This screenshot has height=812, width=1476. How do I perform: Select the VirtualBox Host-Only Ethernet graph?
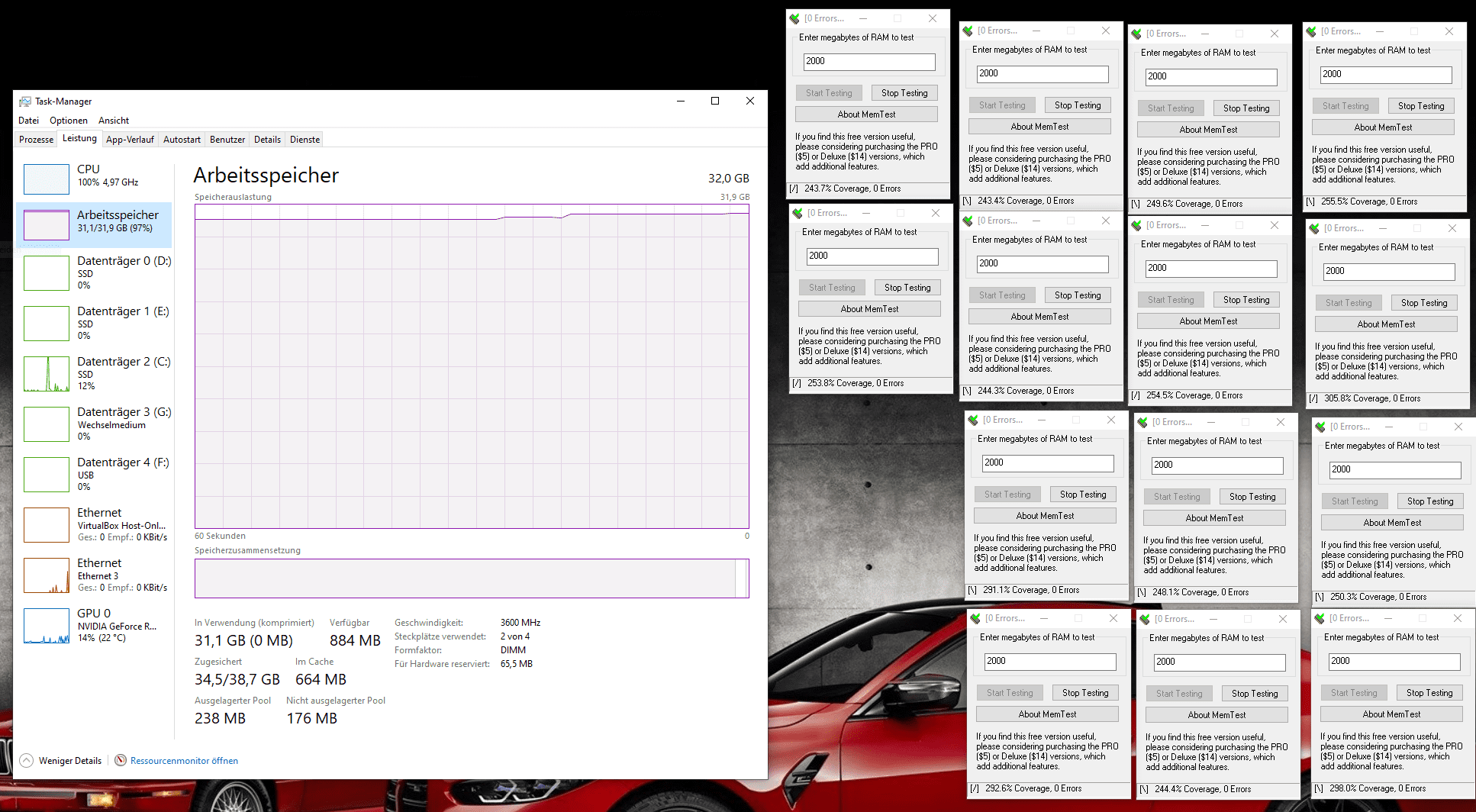pyautogui.click(x=47, y=525)
